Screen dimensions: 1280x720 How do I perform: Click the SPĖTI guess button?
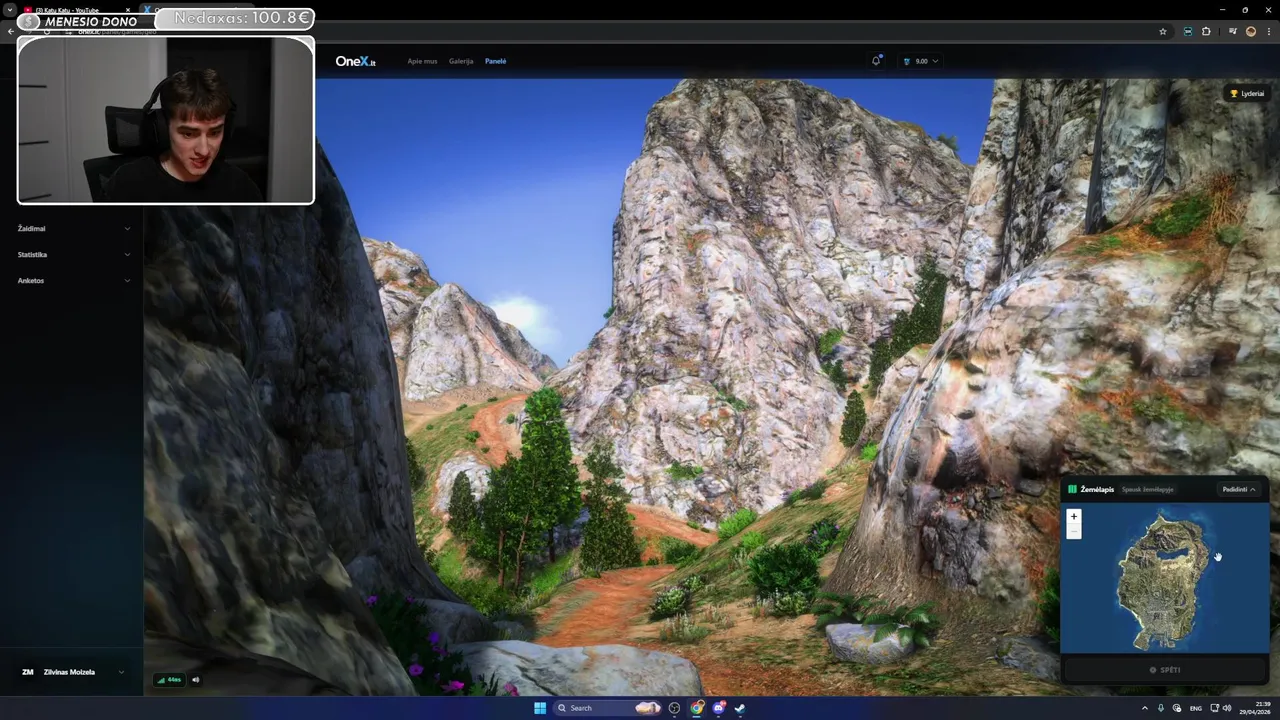point(1165,670)
